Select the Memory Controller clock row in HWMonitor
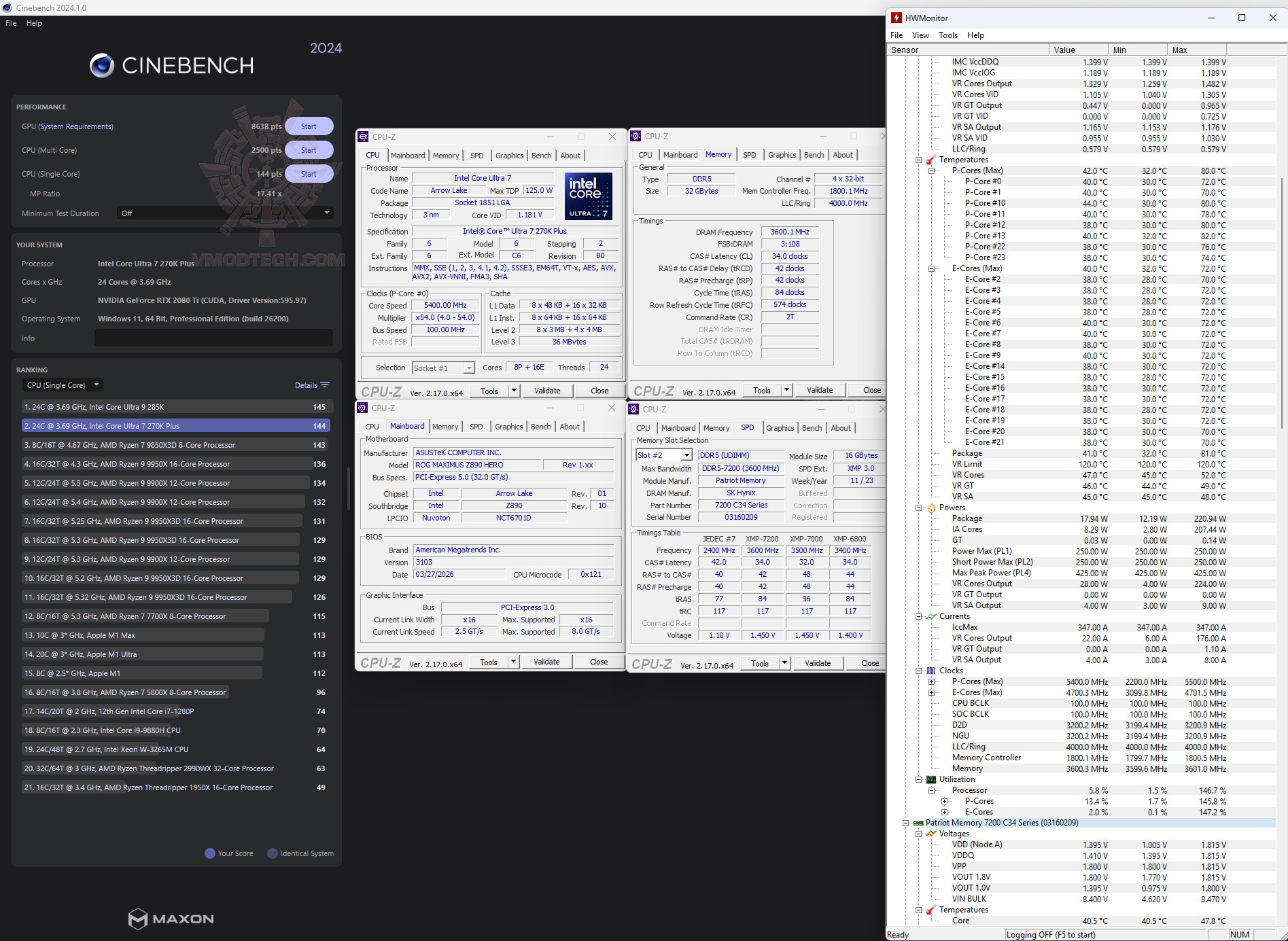This screenshot has width=1288, height=941. (1082, 758)
